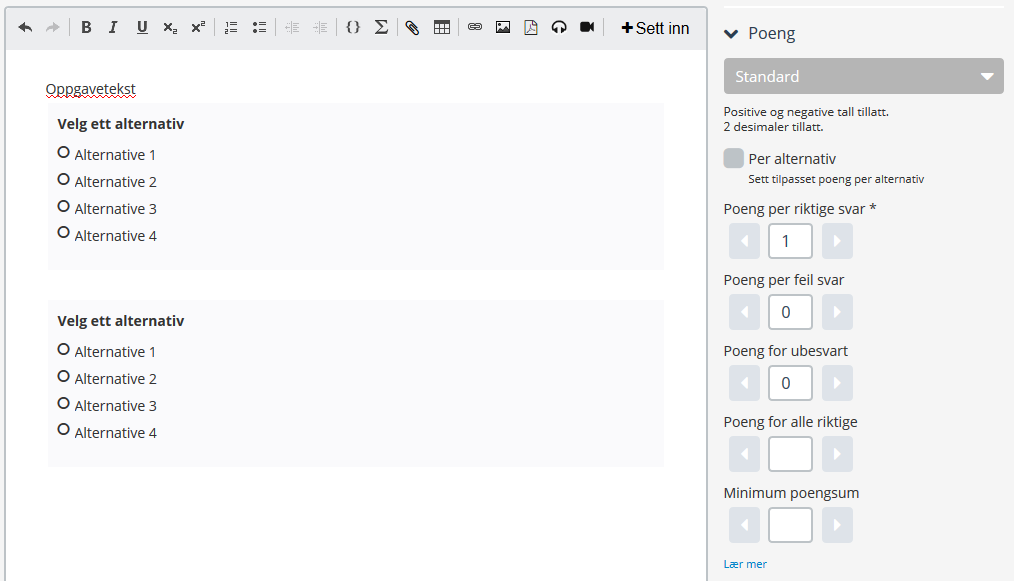This screenshot has height=581, width=1014.
Task: Select Alternative 3 in the second question
Action: pyautogui.click(x=64, y=404)
